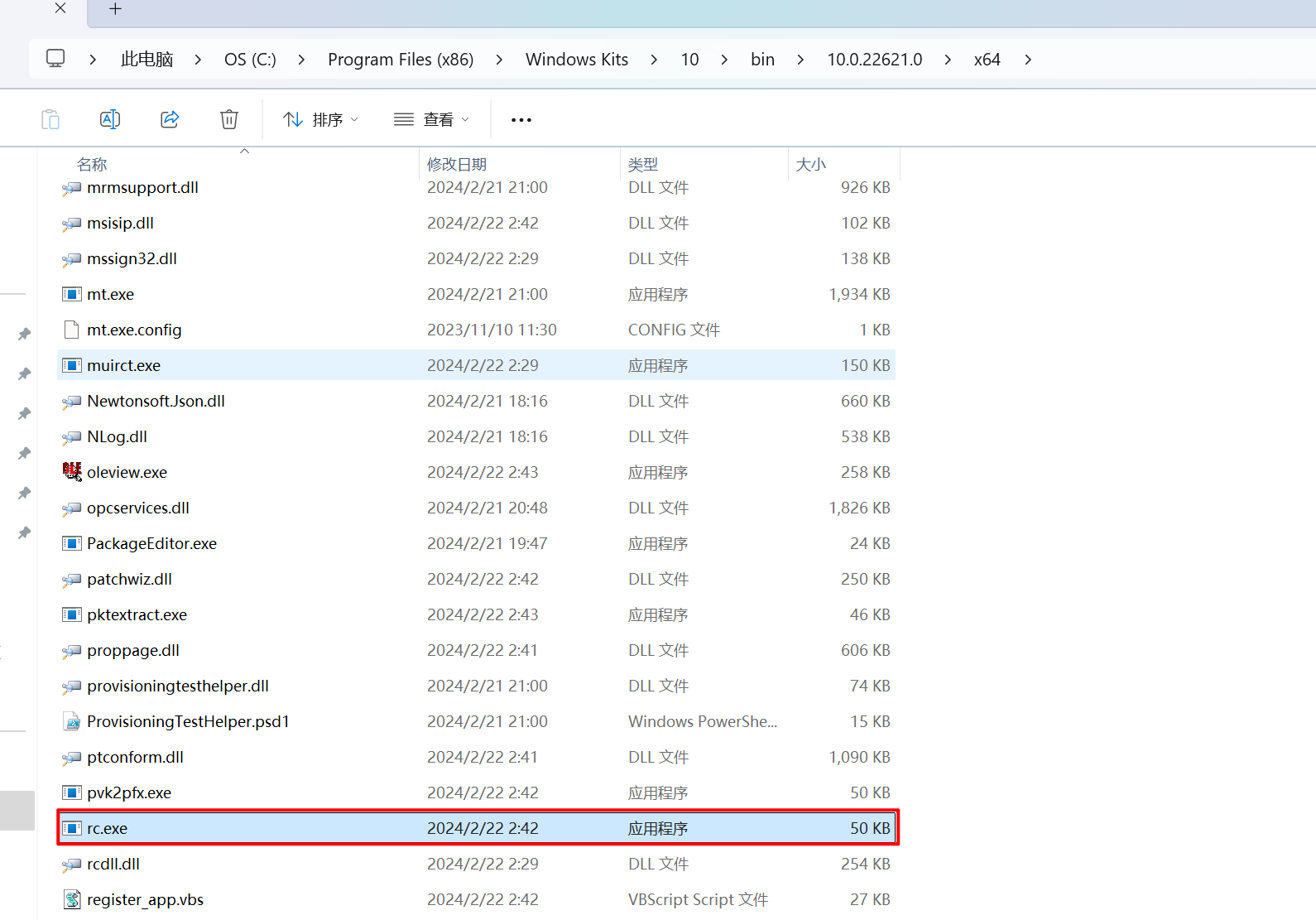Open the three-dot more options menu

coord(521,120)
